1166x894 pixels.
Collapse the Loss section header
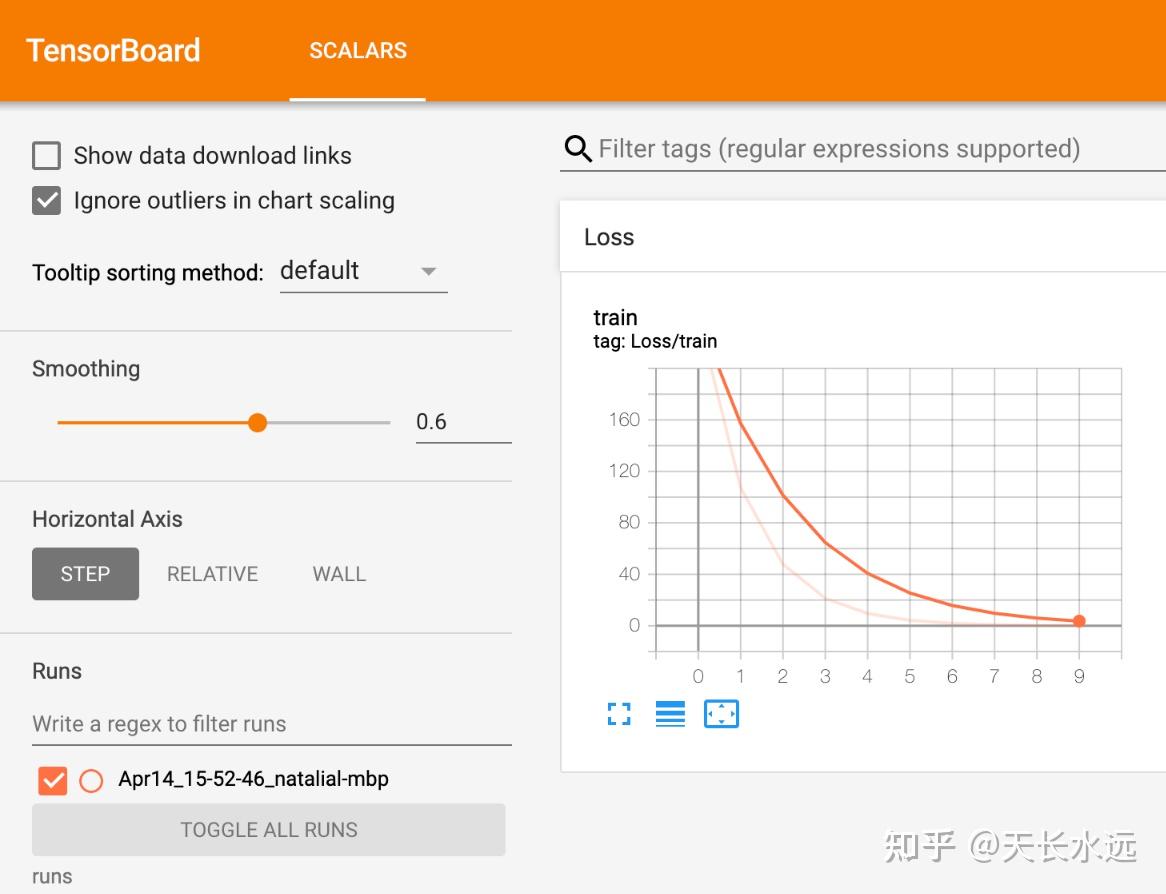click(x=609, y=238)
